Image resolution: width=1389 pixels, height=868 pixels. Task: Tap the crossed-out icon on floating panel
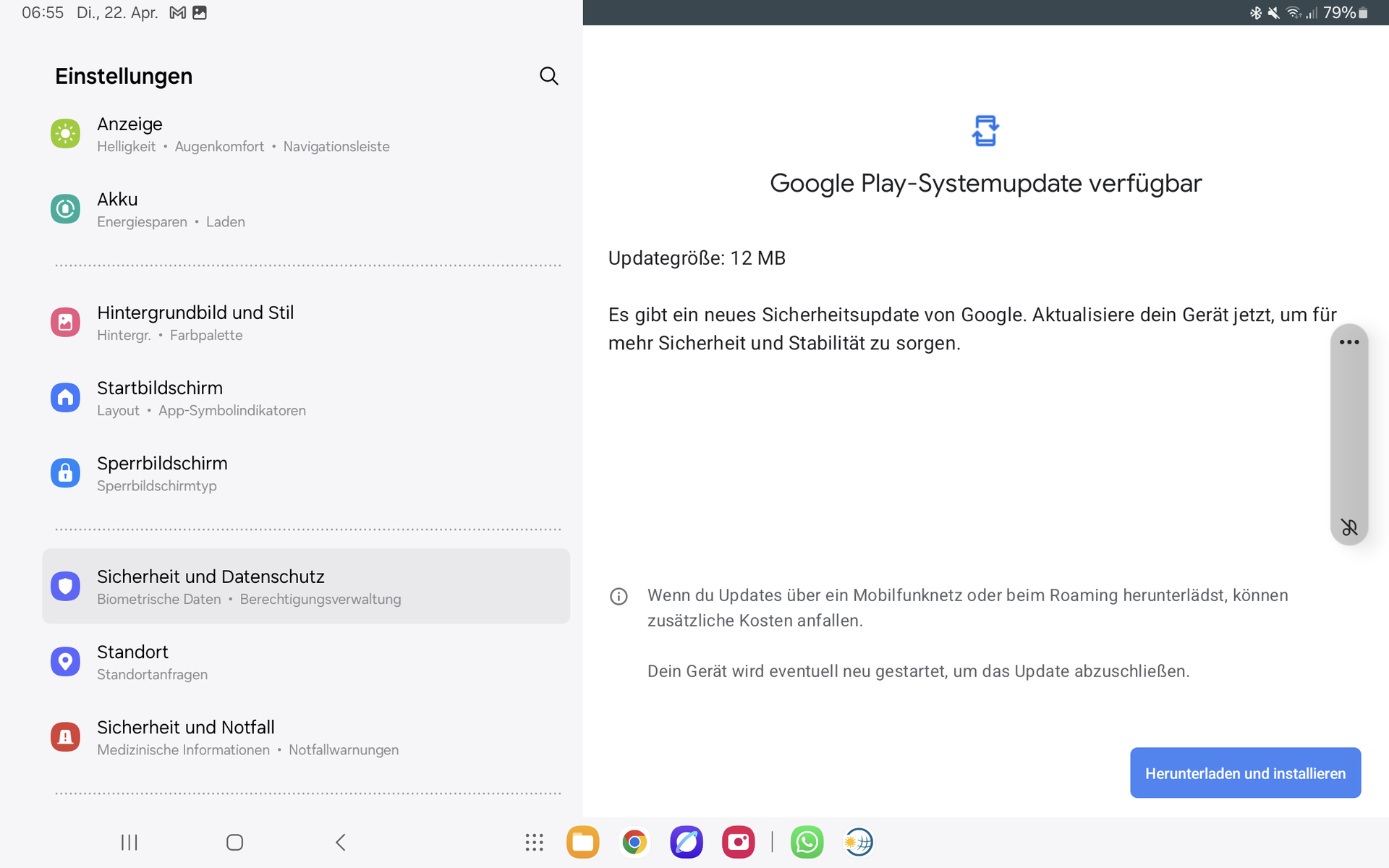[x=1348, y=528]
